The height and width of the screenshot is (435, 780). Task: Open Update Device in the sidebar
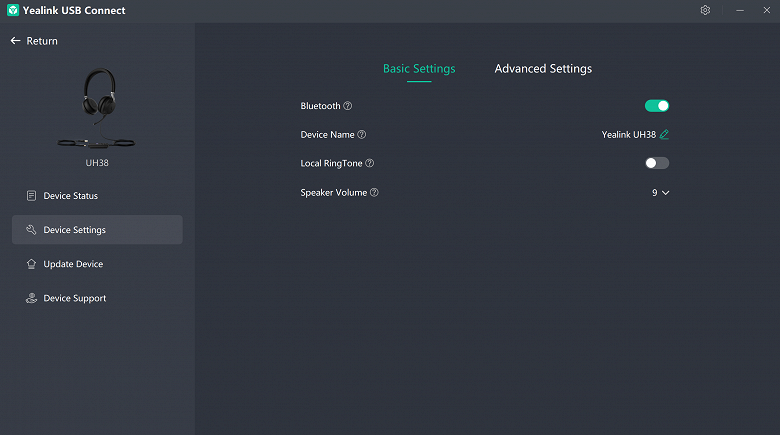point(73,264)
